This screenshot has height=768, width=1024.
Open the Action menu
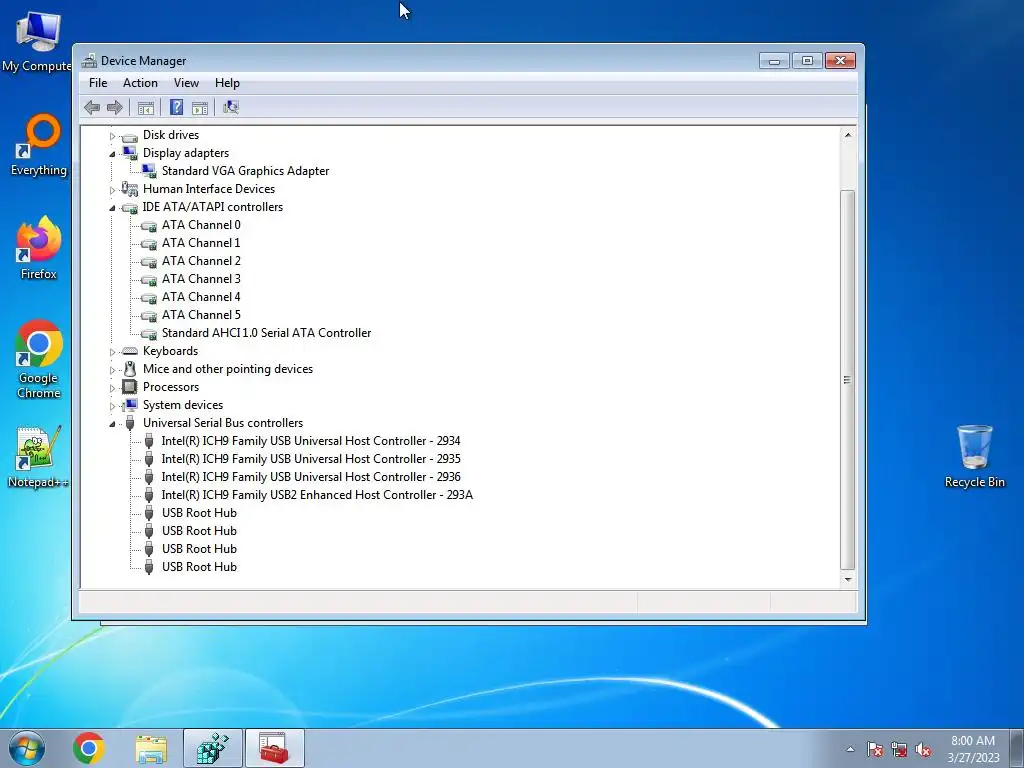140,83
